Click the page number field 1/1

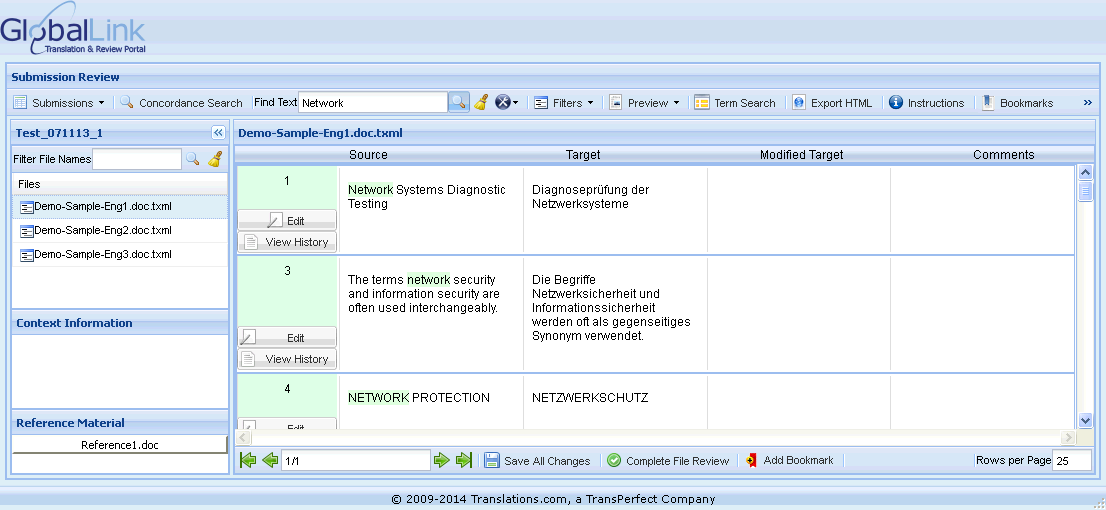(x=356, y=461)
